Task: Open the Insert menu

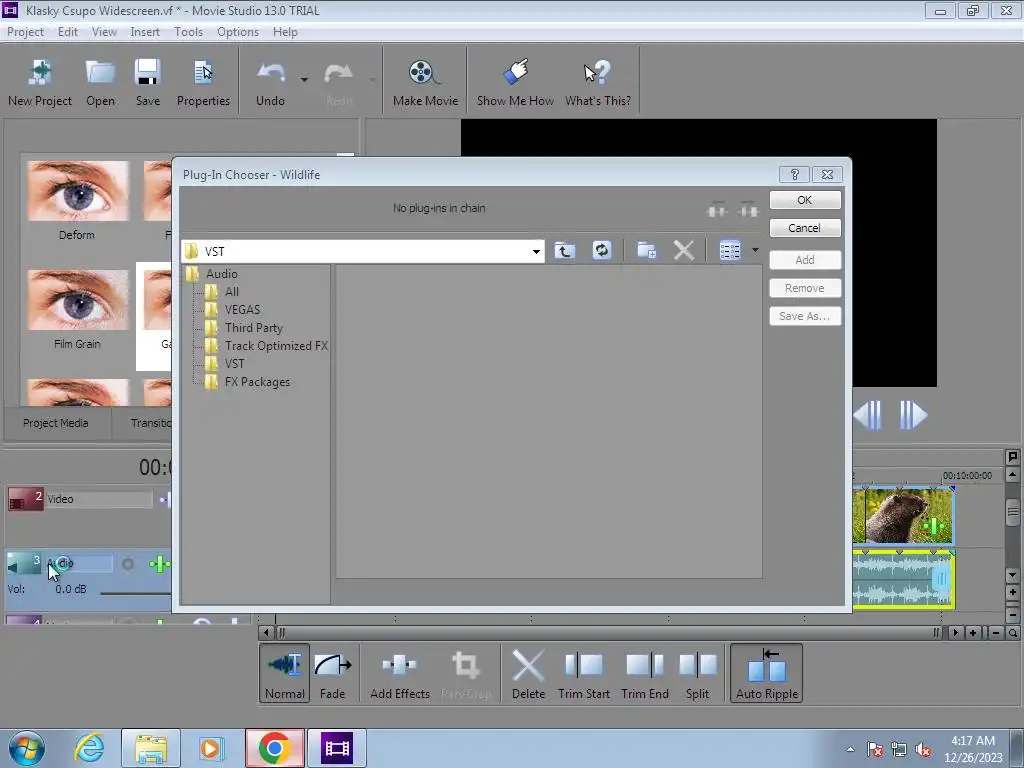Action: (x=144, y=32)
